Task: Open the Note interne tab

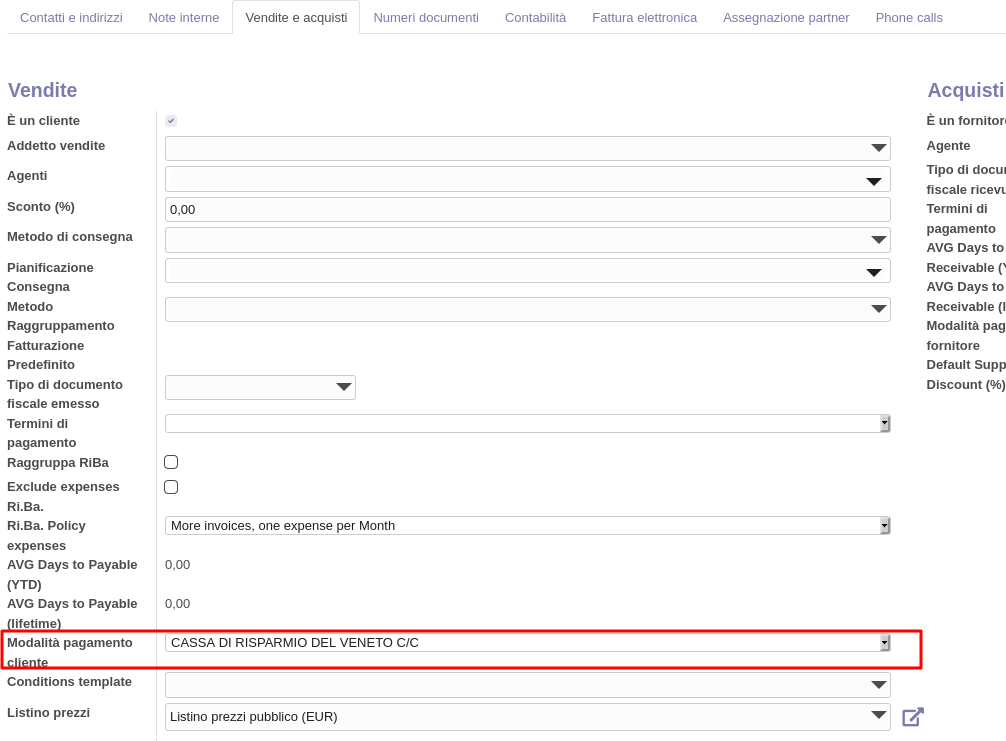Action: pos(184,18)
